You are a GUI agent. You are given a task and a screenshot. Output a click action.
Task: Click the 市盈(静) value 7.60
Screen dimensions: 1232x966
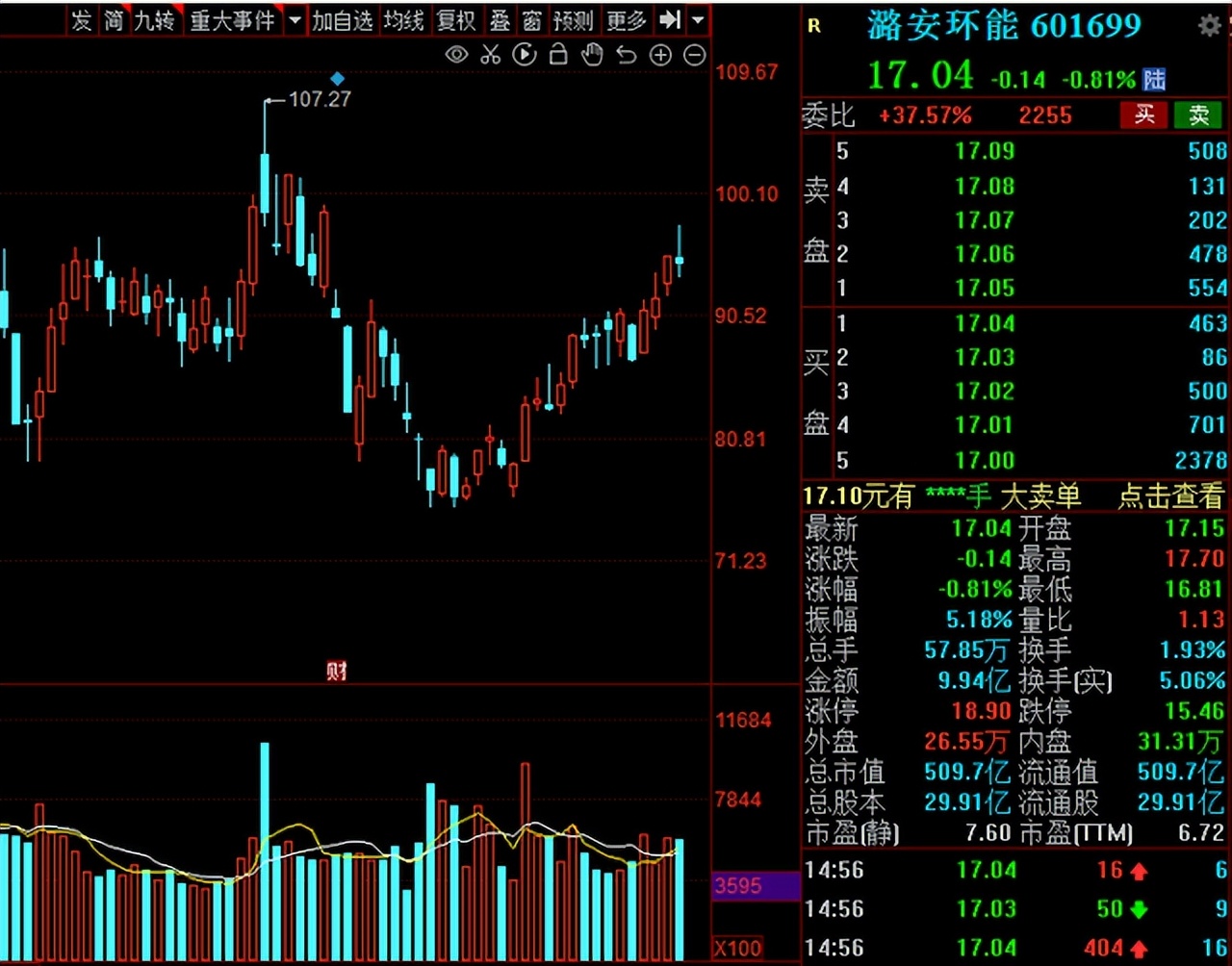(988, 832)
